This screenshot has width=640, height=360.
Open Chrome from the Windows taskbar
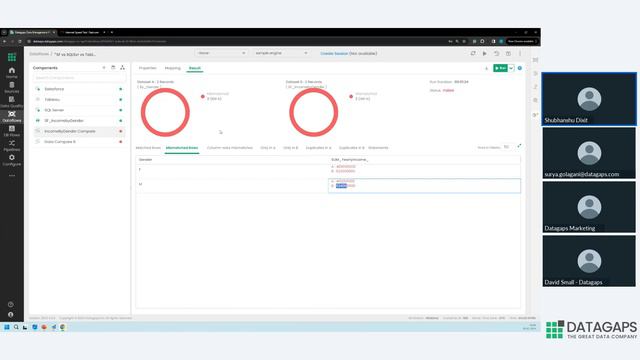pyautogui.click(x=62, y=327)
